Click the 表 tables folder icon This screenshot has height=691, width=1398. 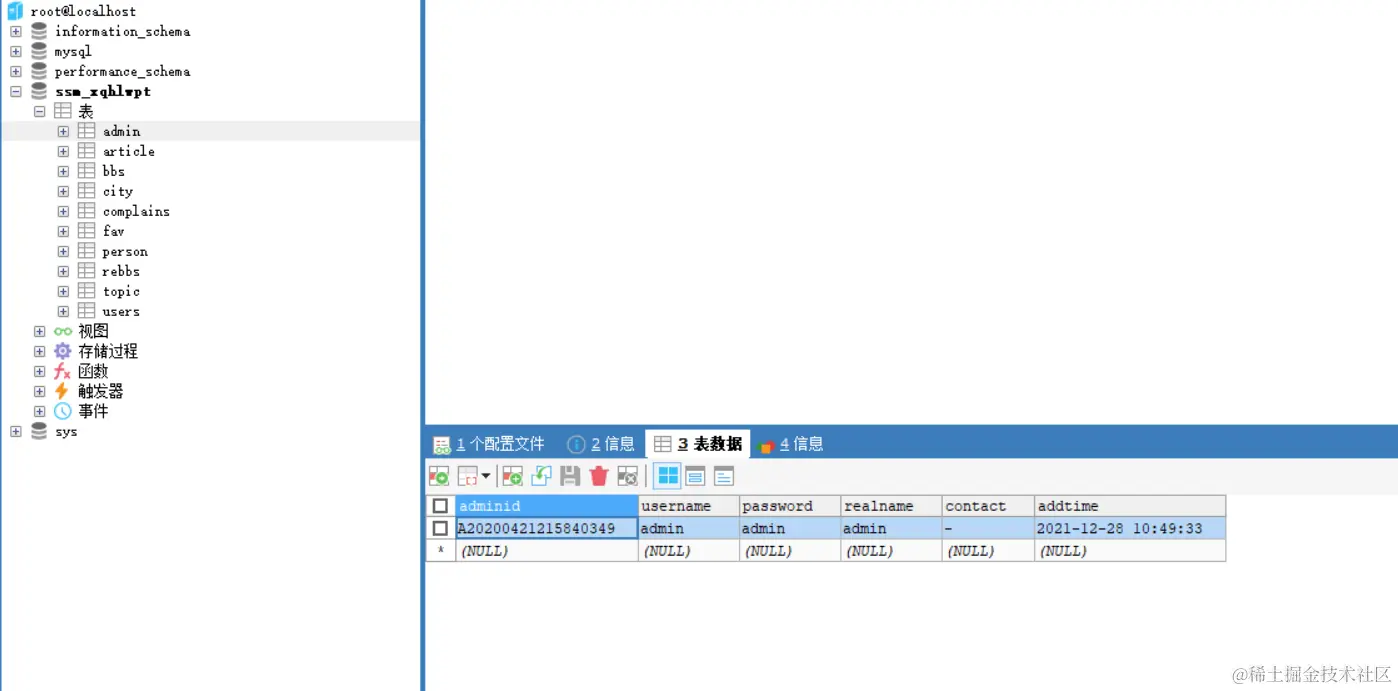point(63,111)
